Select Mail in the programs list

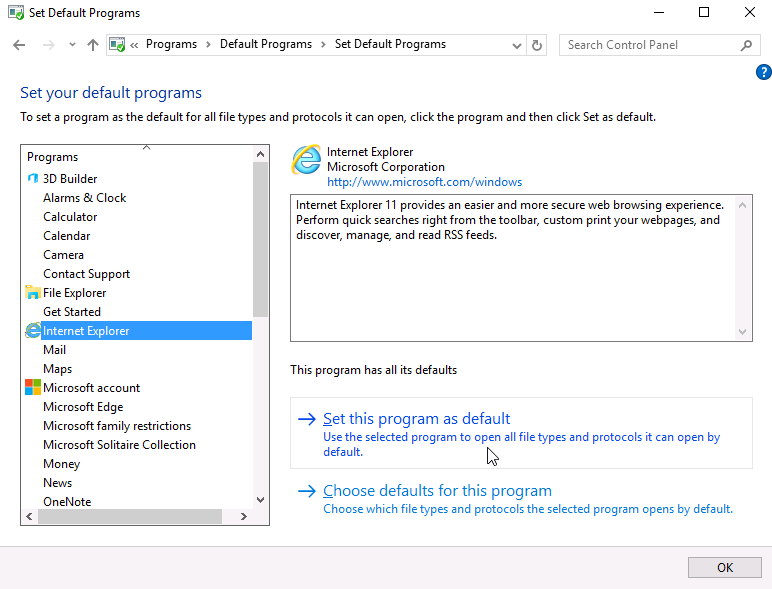54,350
